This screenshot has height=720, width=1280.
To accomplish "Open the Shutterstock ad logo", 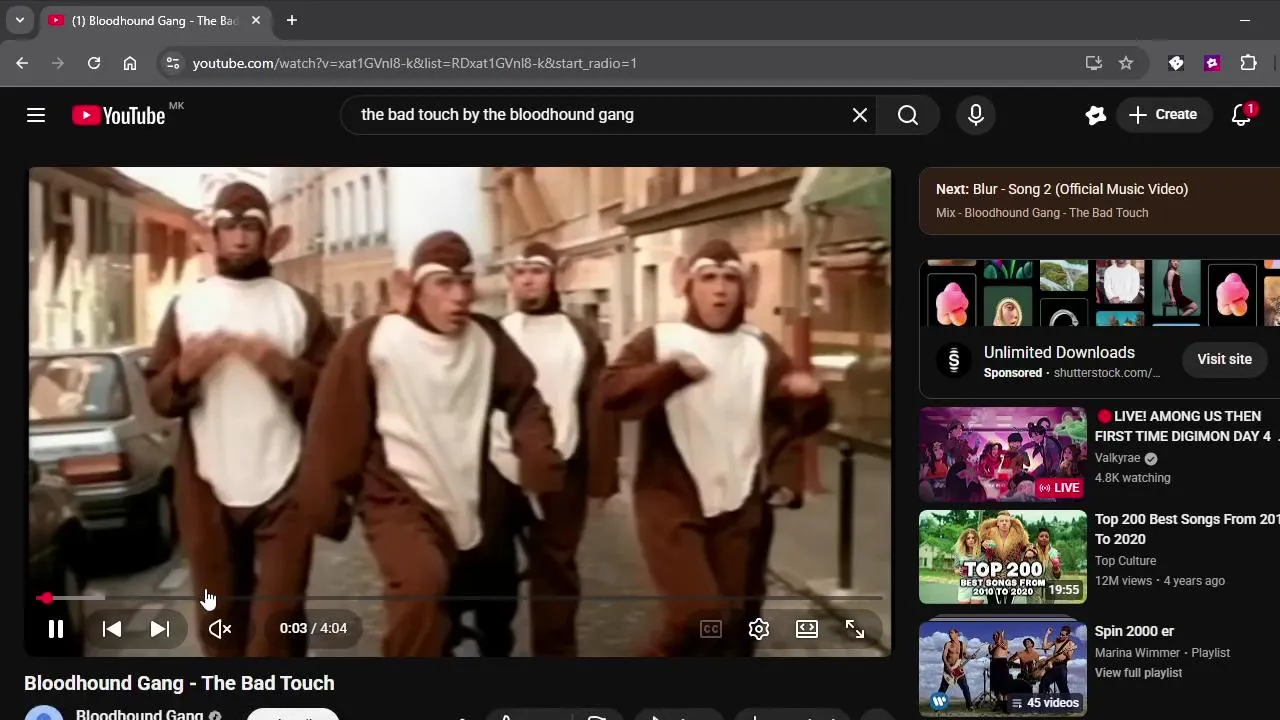I will (x=953, y=360).
